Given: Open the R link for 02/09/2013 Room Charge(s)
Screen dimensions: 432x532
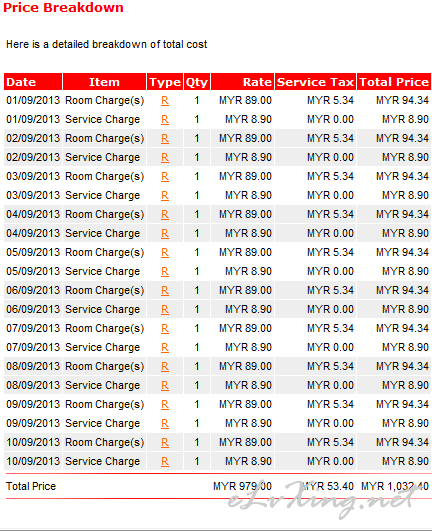Looking at the screenshot, I should tap(165, 139).
